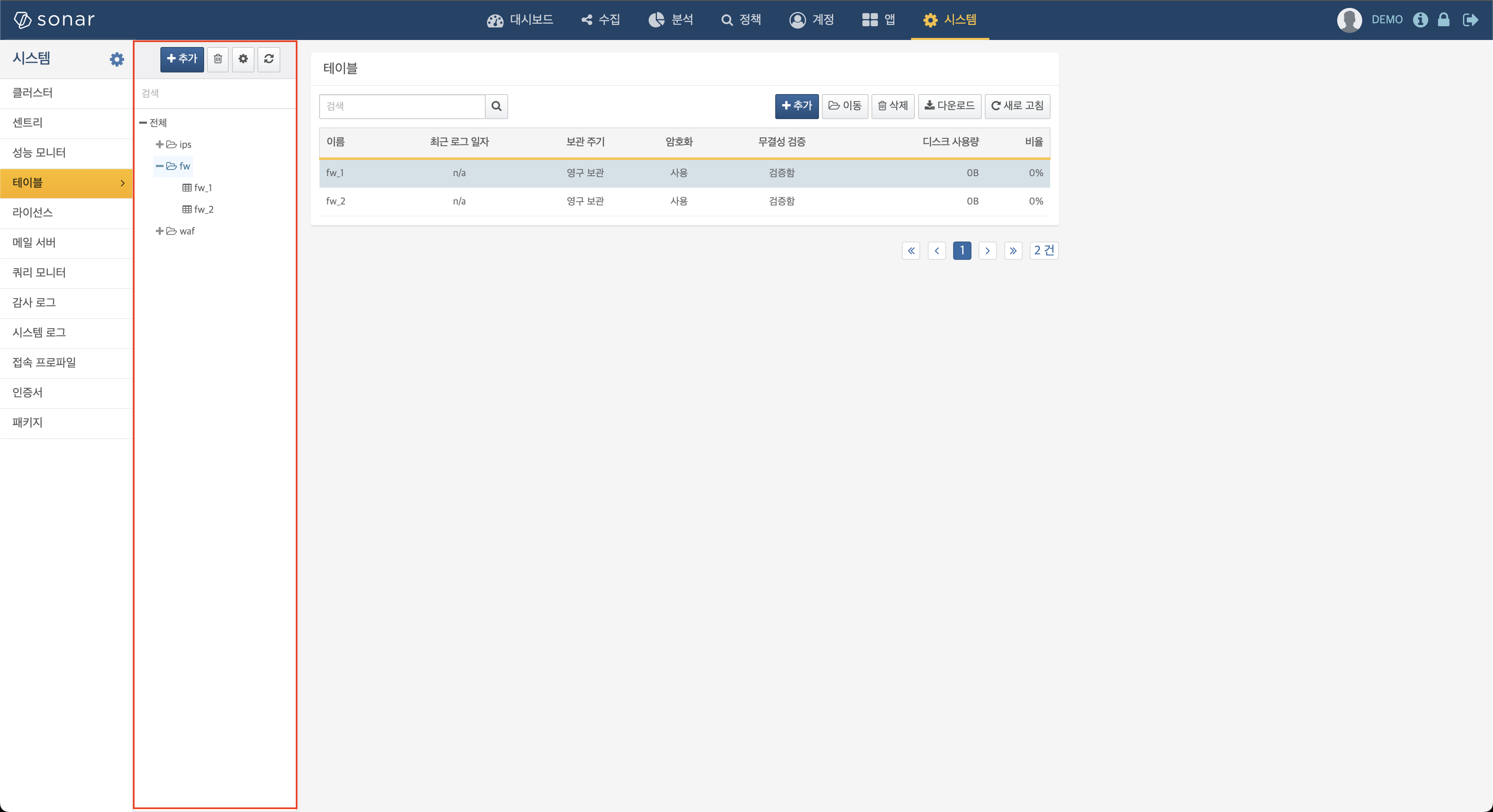Open 클러스터 in sidebar
Image resolution: width=1493 pixels, height=812 pixels.
66,93
